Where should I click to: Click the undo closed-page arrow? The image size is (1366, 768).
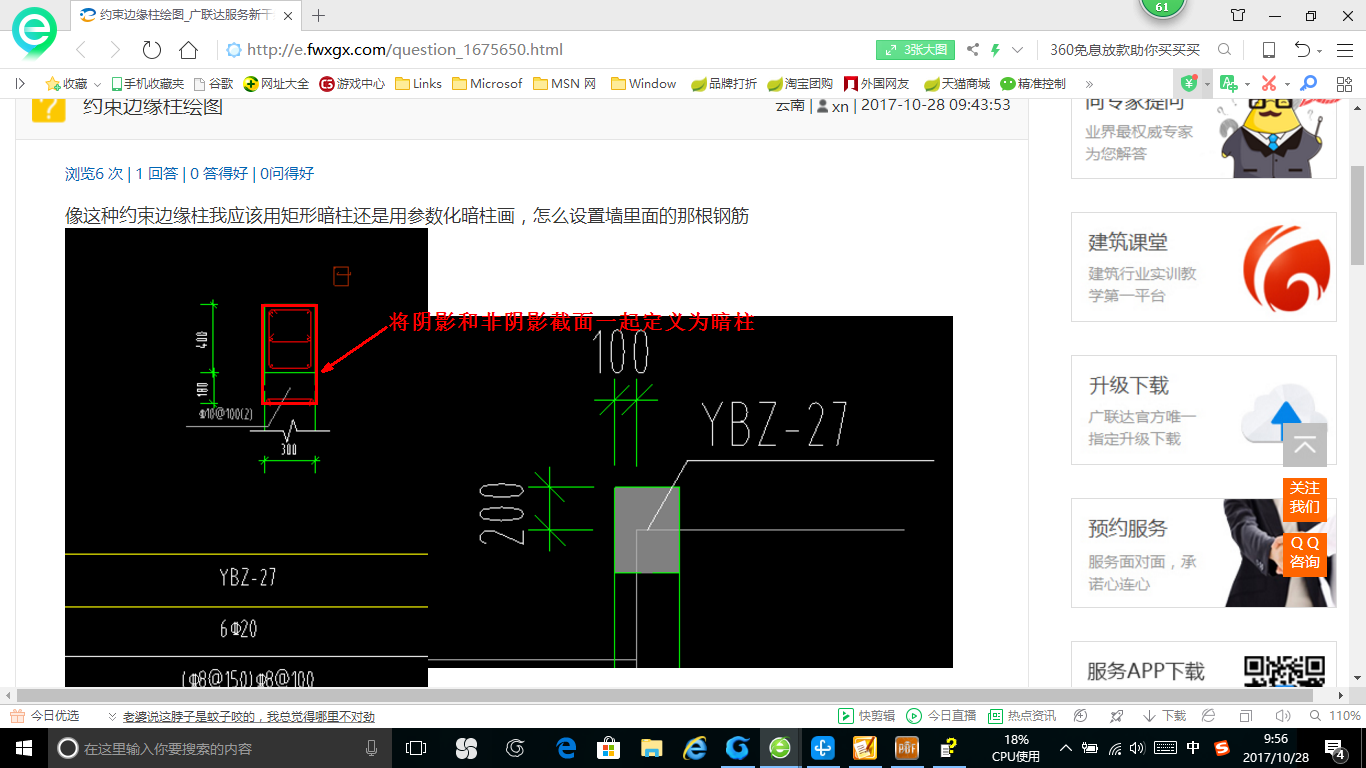click(x=1302, y=50)
